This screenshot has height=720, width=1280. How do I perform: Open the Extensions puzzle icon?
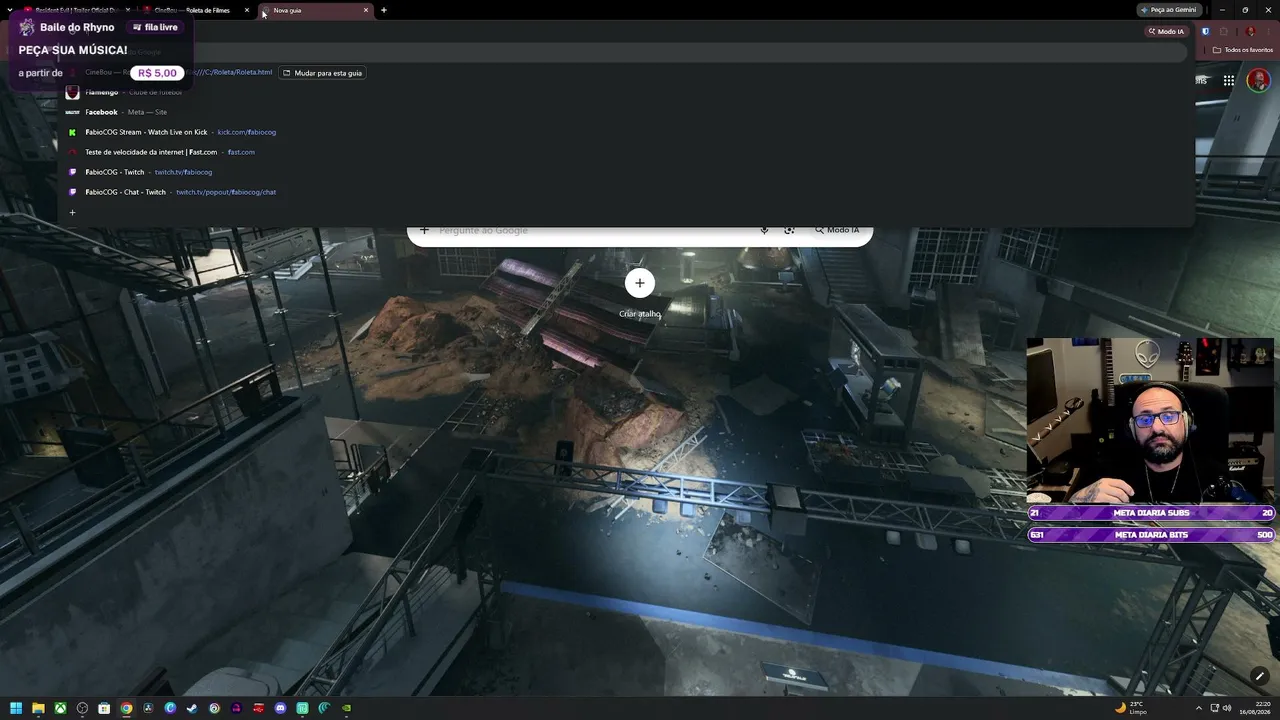1223,31
